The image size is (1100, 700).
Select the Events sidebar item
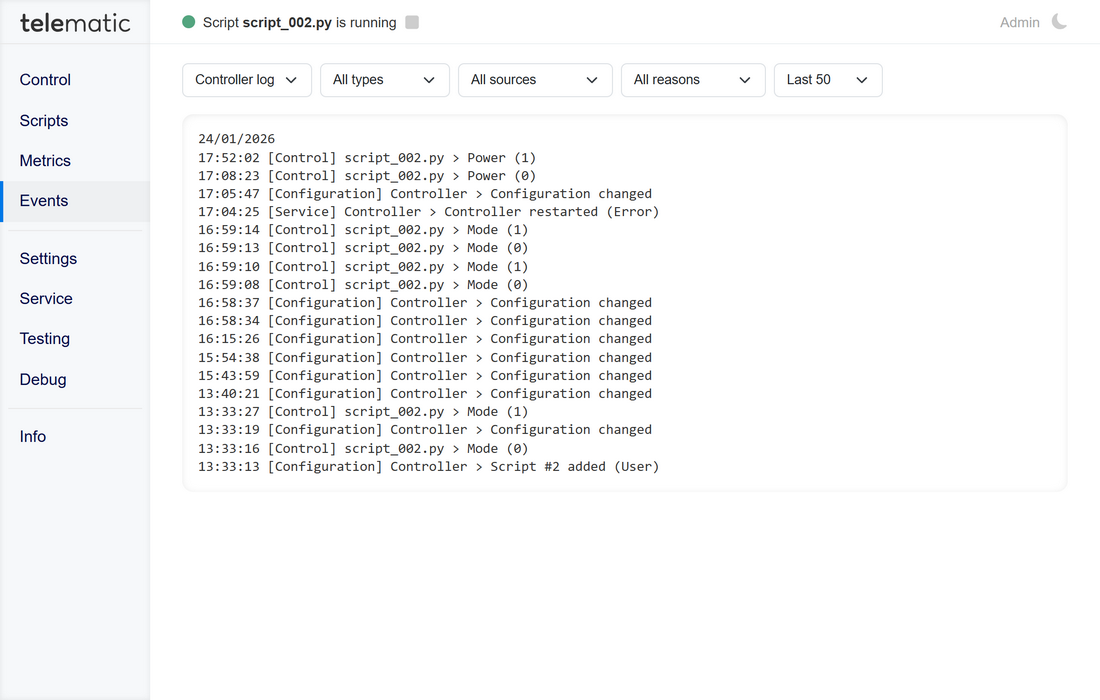(x=44, y=201)
